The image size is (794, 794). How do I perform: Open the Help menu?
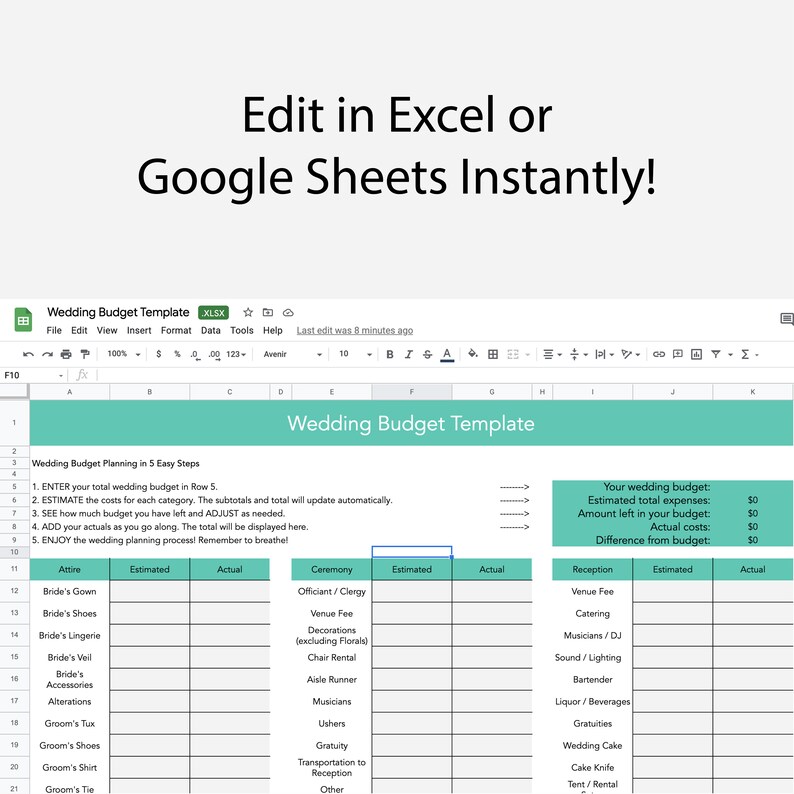[x=272, y=331]
